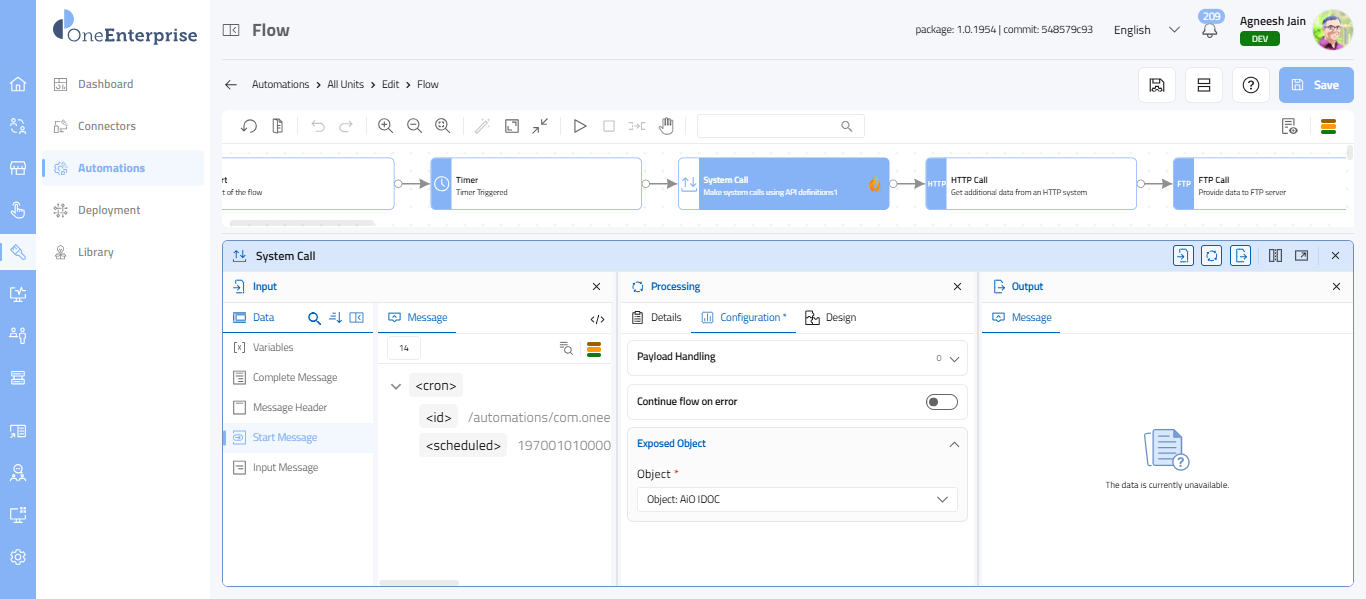Switch to the Design tab

click(831, 317)
